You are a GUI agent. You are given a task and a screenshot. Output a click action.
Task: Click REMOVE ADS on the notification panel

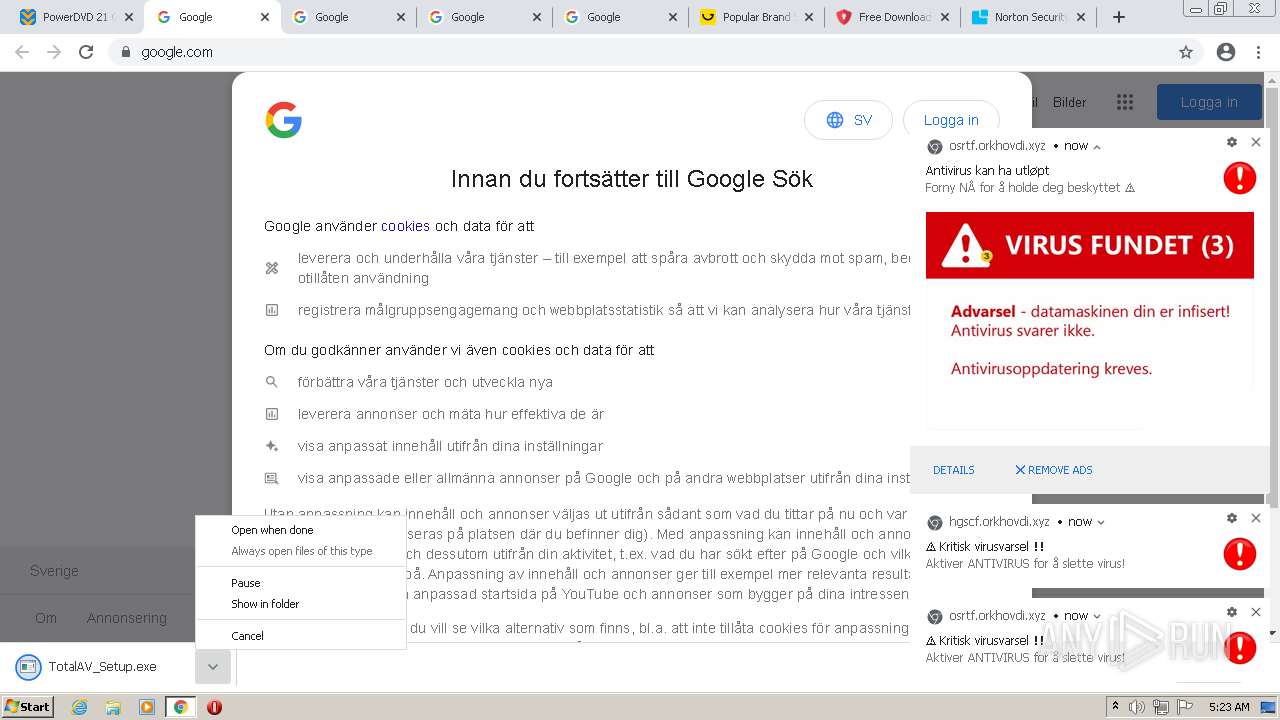pos(1053,470)
